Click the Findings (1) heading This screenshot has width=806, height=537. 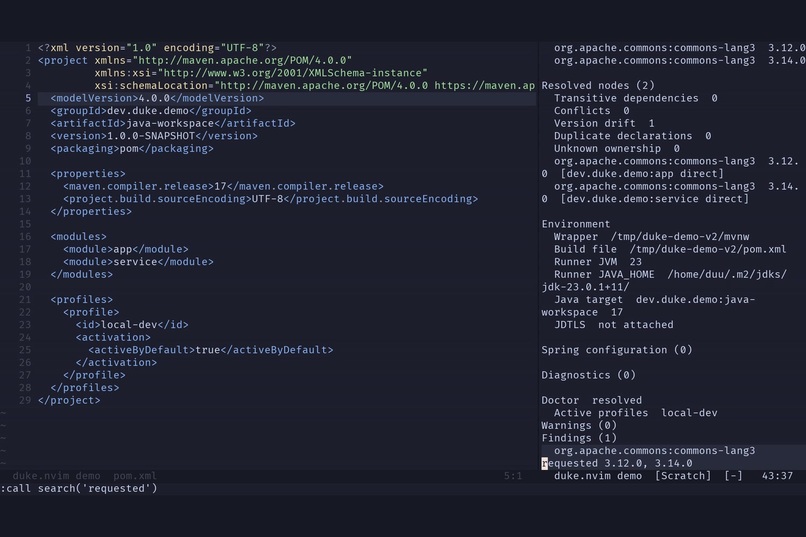click(579, 438)
